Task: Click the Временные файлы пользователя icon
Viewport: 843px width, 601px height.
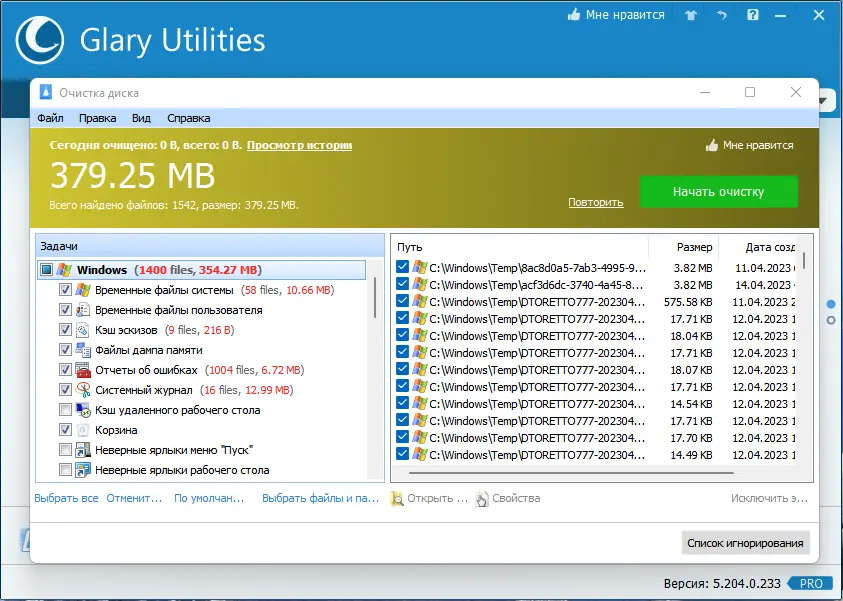Action: pos(83,310)
